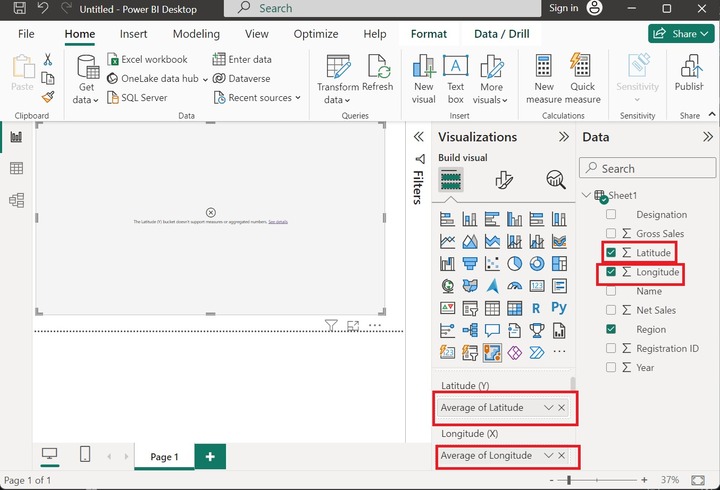Switch to the Modeling ribbon tab

[196, 34]
